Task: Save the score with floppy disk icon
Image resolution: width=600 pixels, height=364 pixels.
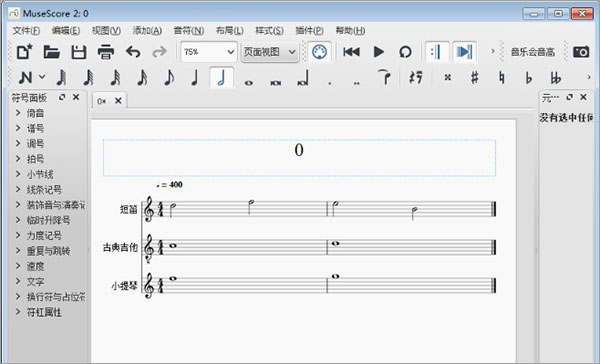Action: 78,52
